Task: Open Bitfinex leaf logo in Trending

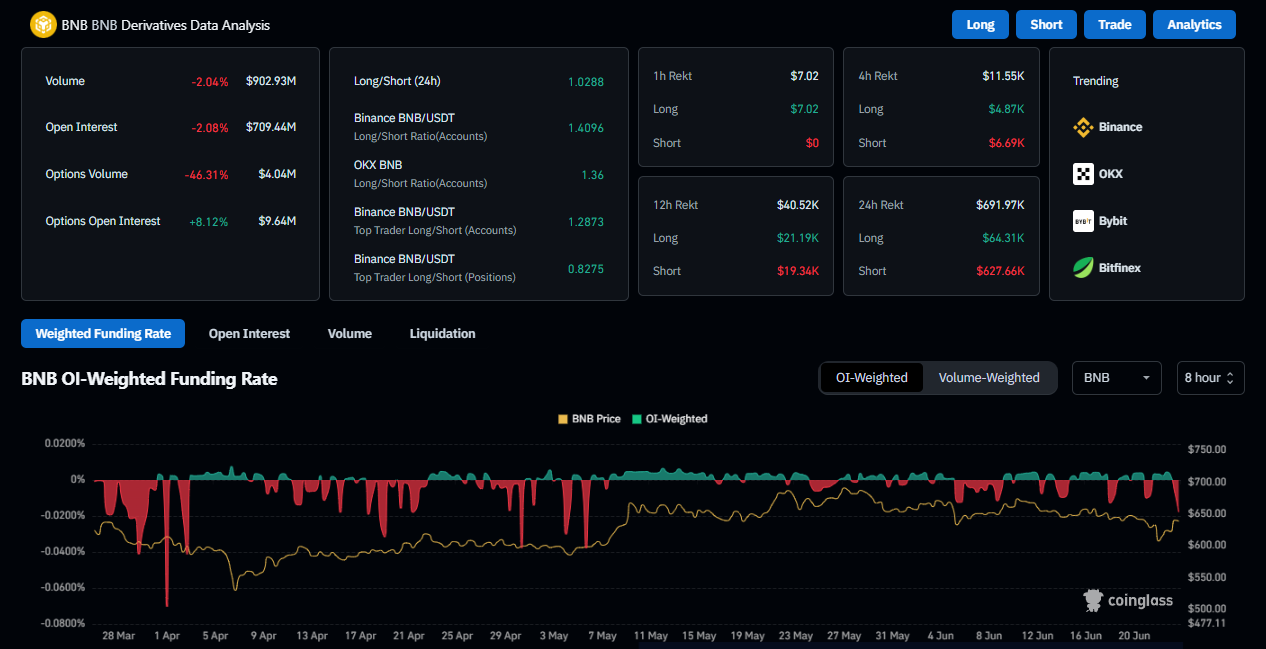Action: coord(1083,268)
